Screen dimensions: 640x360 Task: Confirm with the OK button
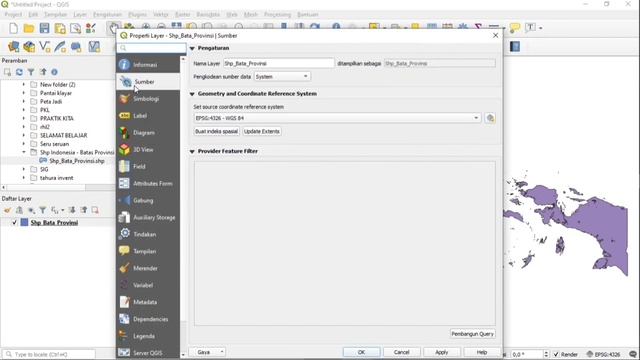[361, 352]
